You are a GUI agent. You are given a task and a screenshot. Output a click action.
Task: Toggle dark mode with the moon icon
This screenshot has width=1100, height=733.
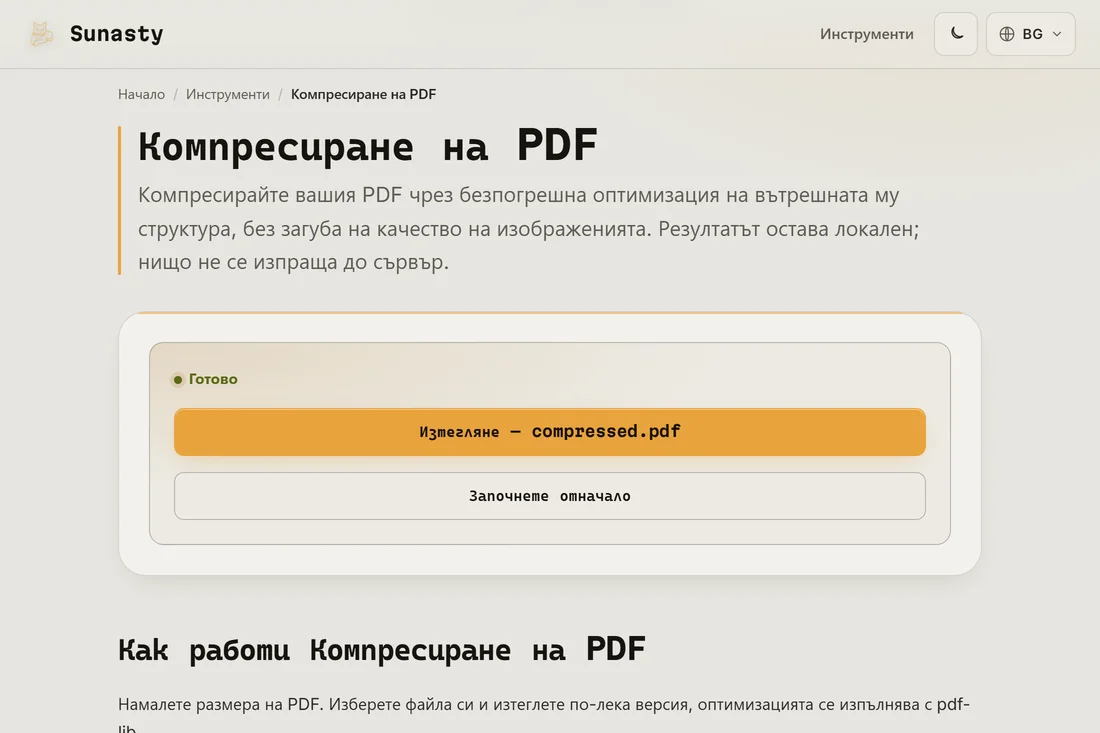click(x=955, y=34)
